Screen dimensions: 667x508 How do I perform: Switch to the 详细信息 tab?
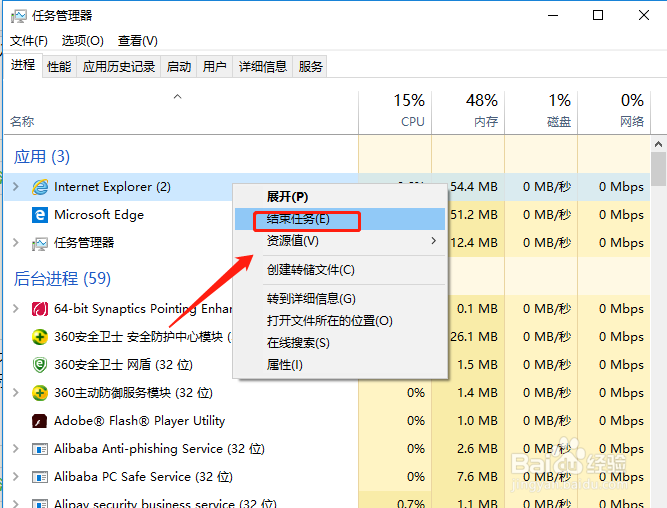(x=262, y=66)
